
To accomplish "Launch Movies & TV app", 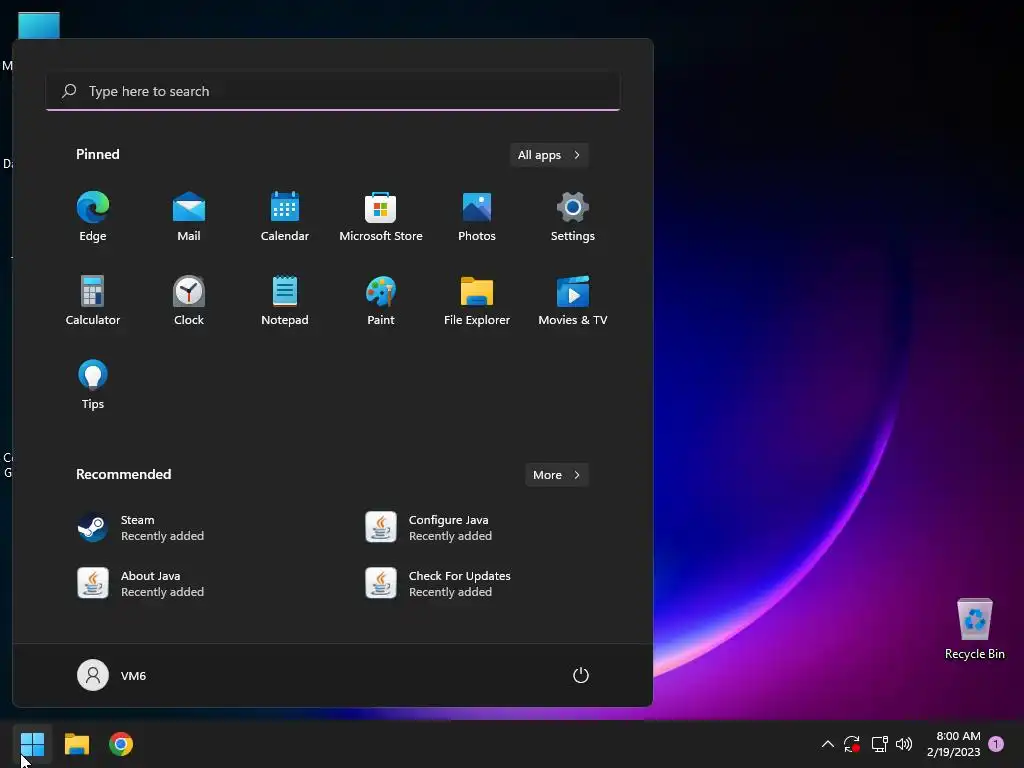I will pos(573,300).
